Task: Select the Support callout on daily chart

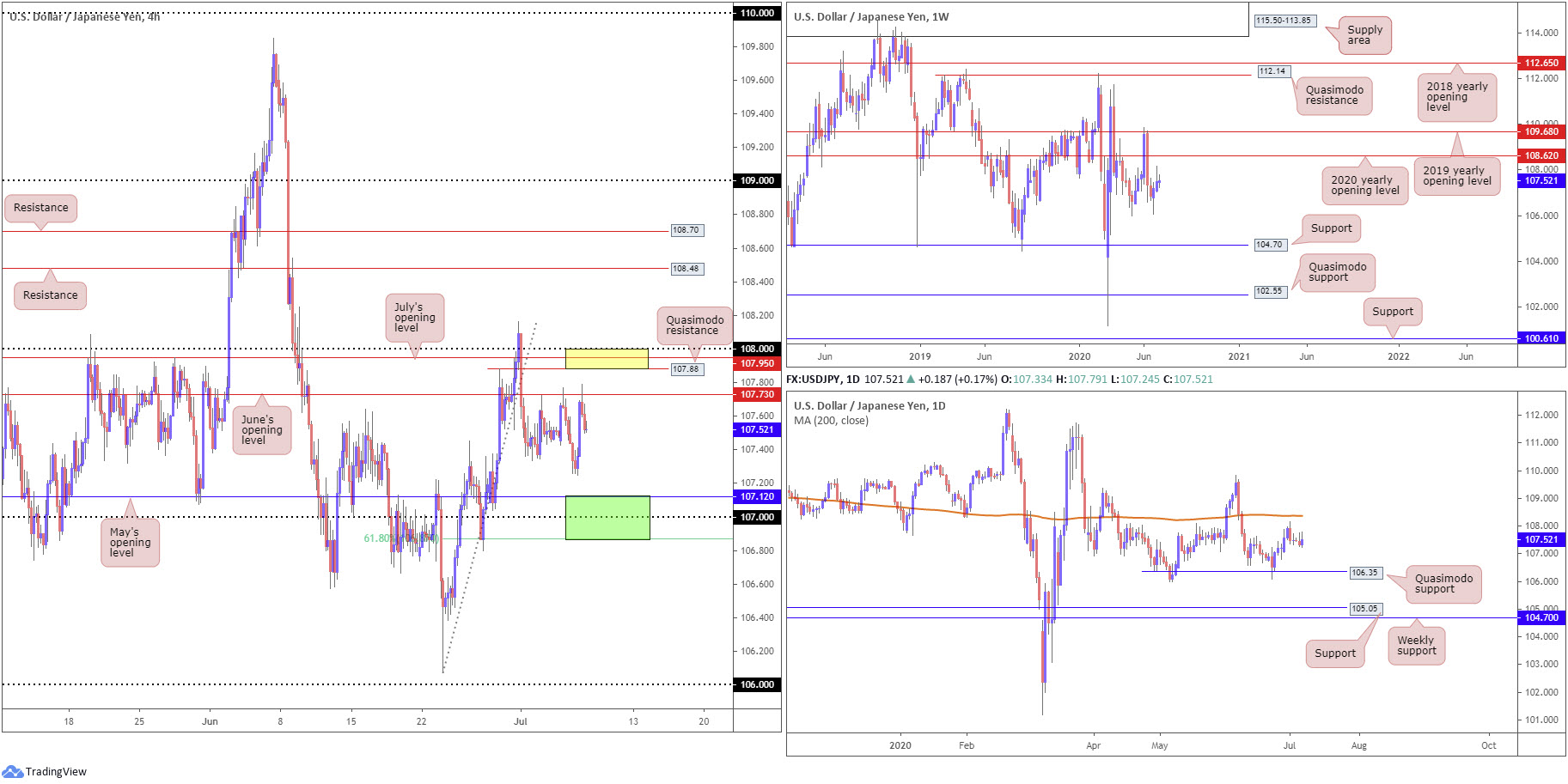Action: pyautogui.click(x=1335, y=653)
